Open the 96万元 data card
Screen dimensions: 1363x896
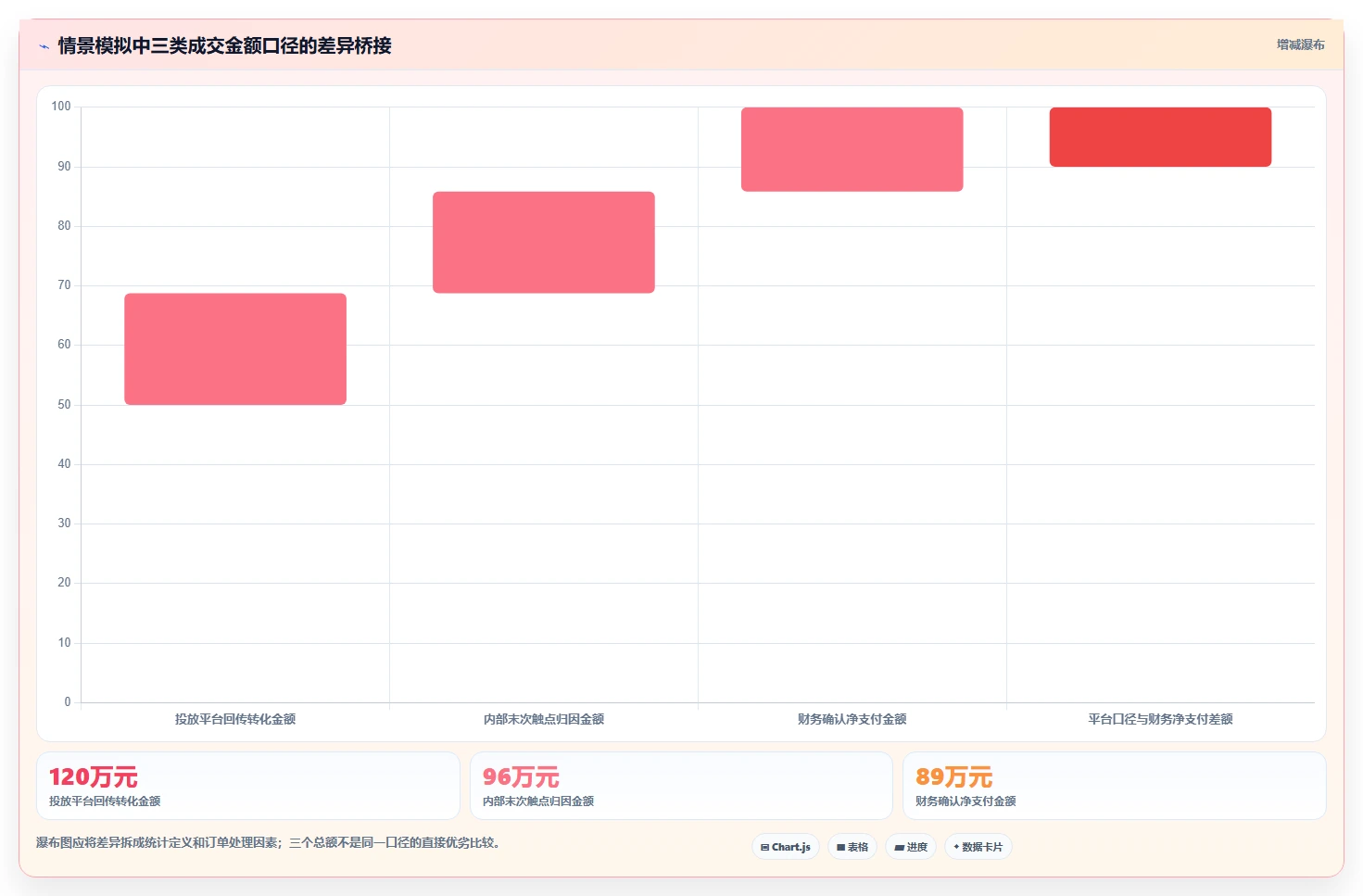point(681,786)
